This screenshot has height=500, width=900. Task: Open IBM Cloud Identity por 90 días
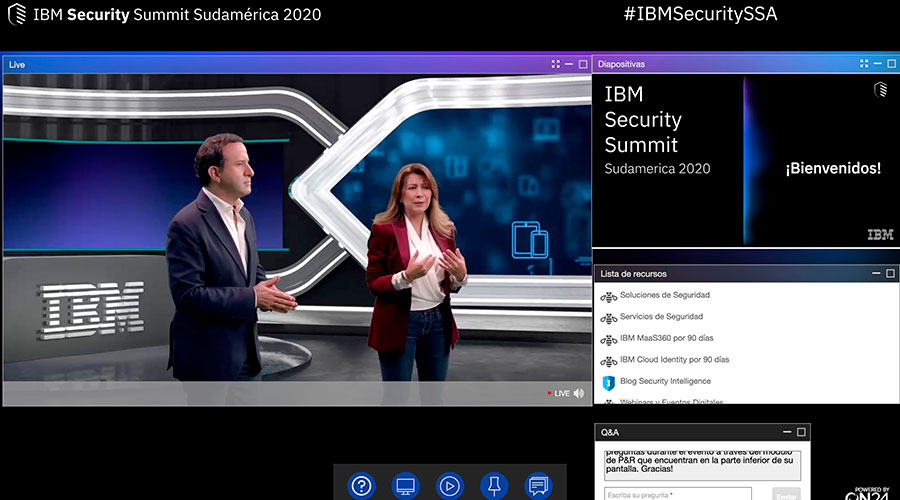674,360
